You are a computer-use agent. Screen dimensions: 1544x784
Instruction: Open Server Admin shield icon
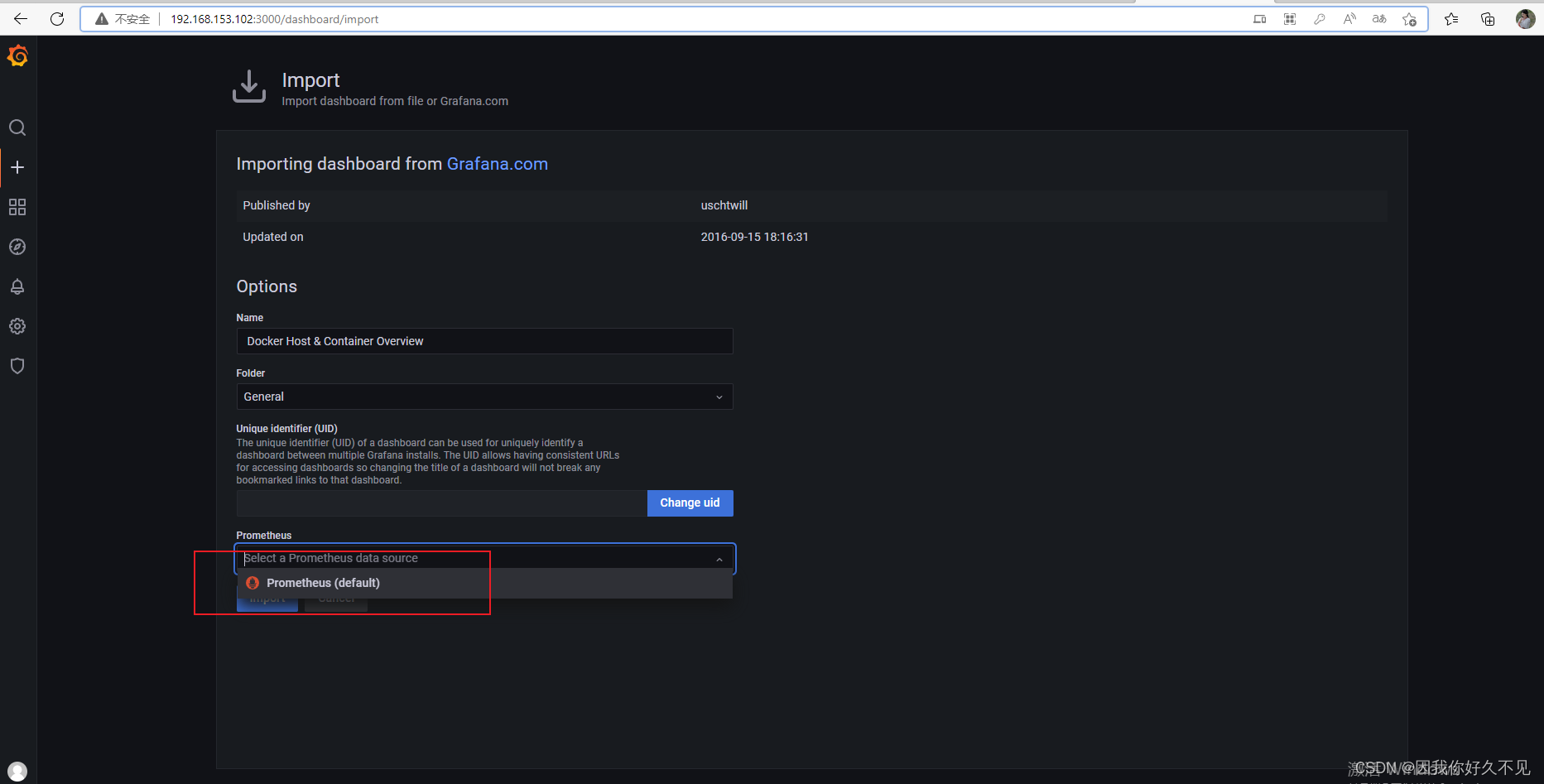(17, 366)
